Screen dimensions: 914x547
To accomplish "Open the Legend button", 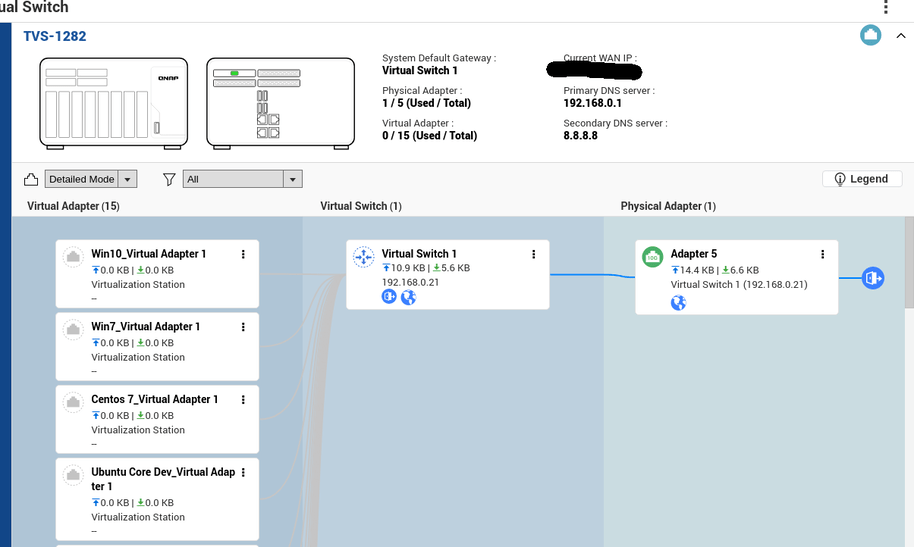I will click(x=862, y=179).
